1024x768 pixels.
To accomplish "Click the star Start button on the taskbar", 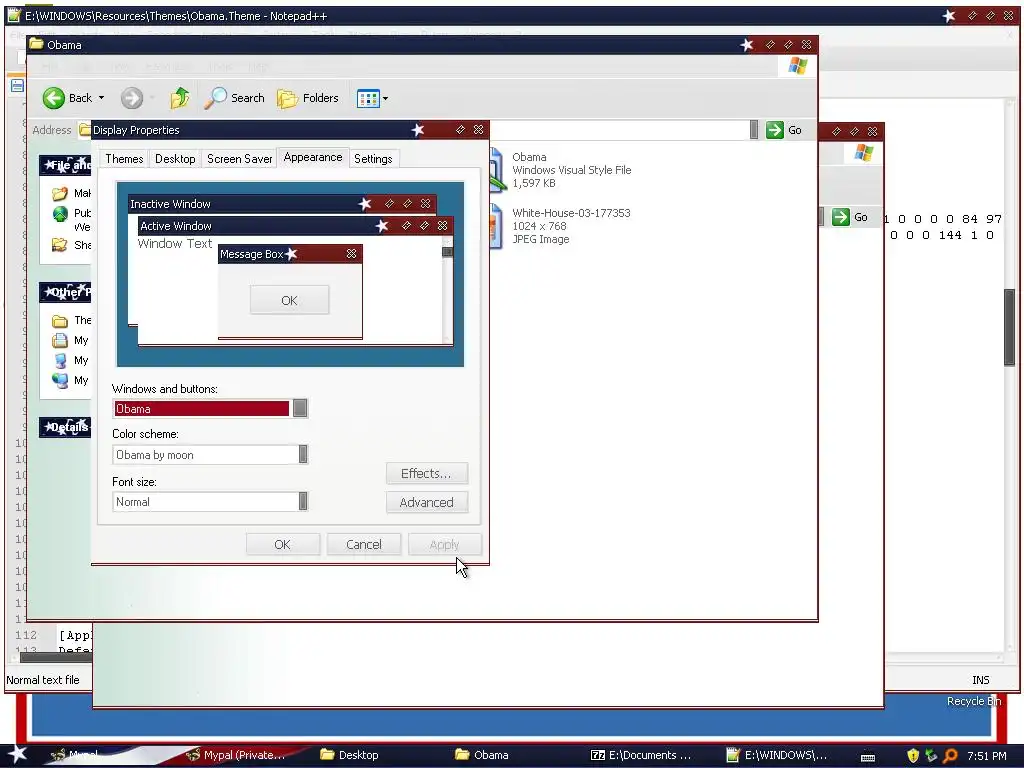I will pos(17,754).
